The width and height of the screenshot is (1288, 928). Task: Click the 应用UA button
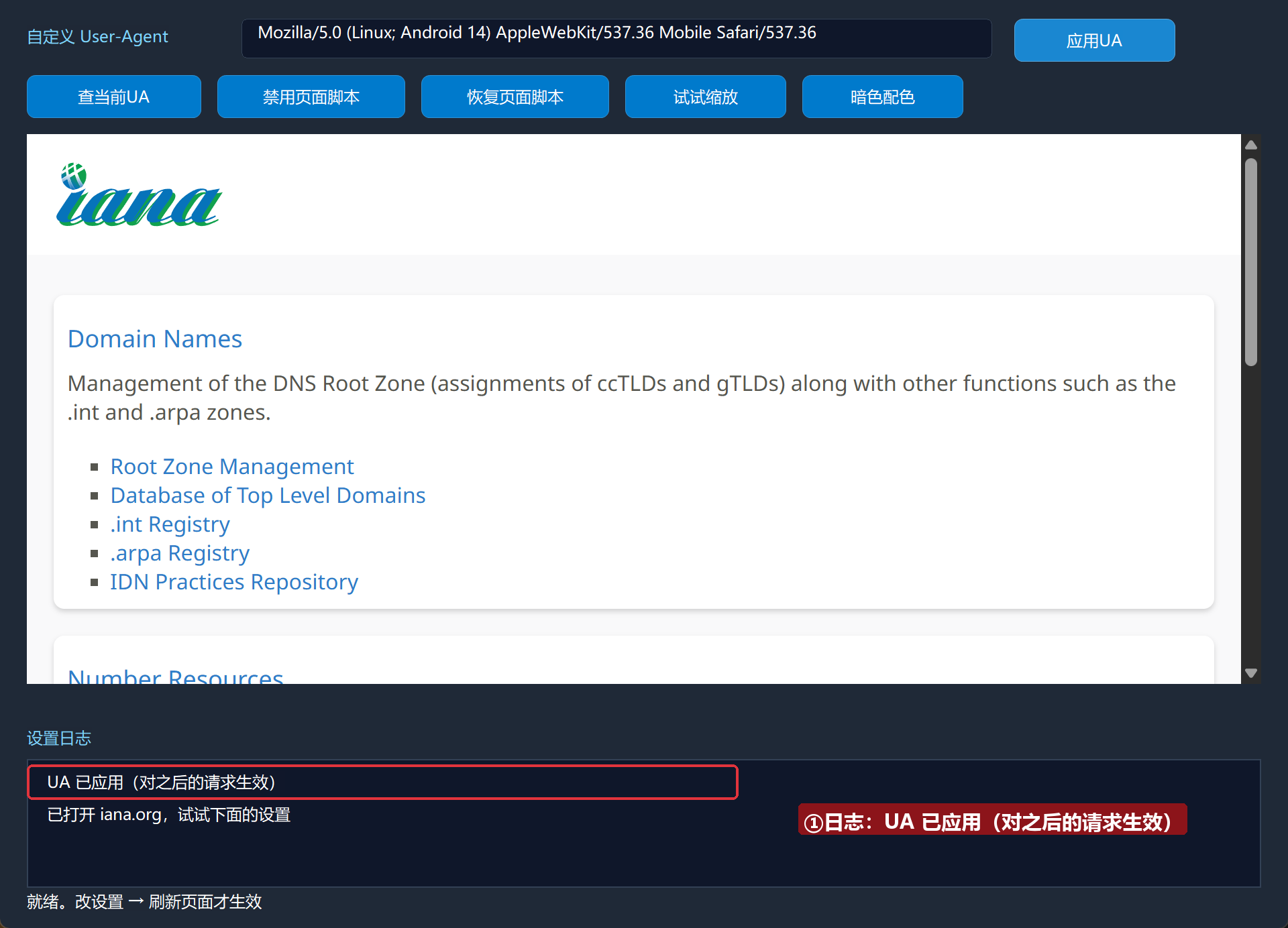pos(1094,40)
